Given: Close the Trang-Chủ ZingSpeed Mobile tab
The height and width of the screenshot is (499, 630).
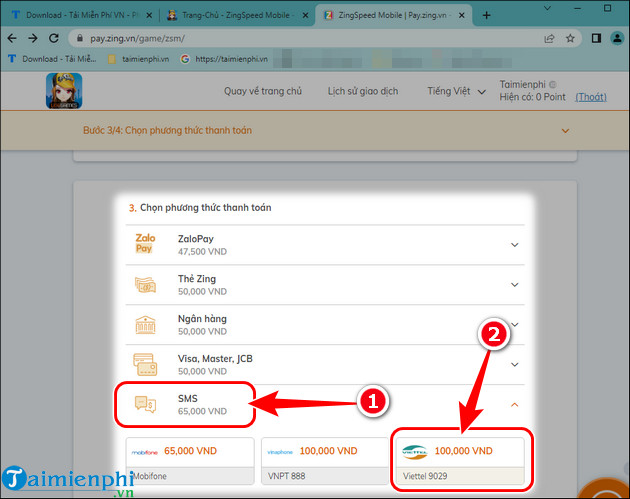Looking at the screenshot, I should point(305,15).
